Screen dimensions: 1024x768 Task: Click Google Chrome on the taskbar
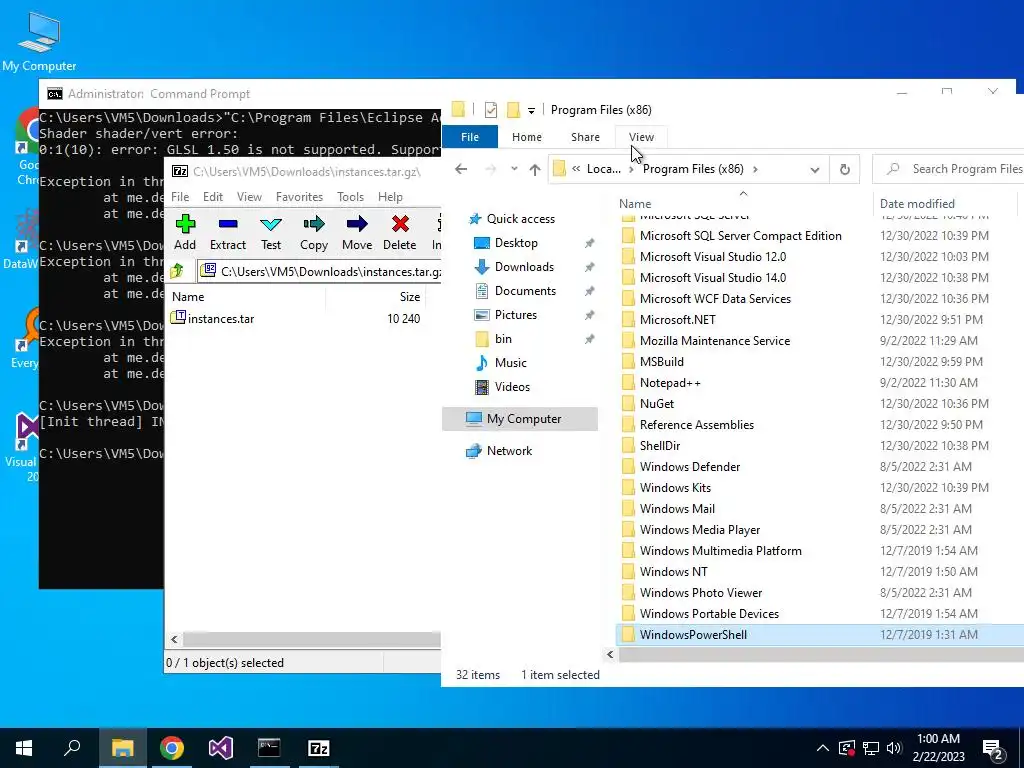(x=171, y=748)
